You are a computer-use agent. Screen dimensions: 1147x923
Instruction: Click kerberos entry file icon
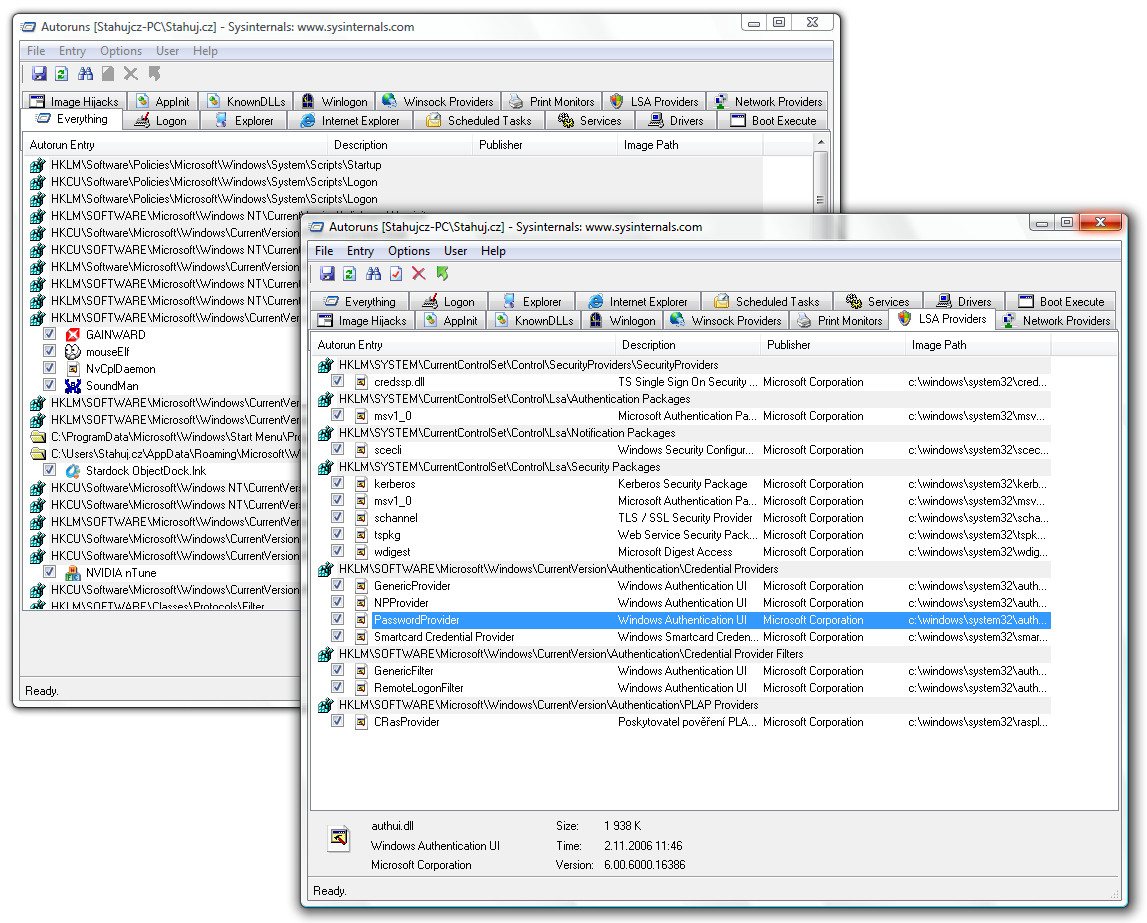coord(361,483)
